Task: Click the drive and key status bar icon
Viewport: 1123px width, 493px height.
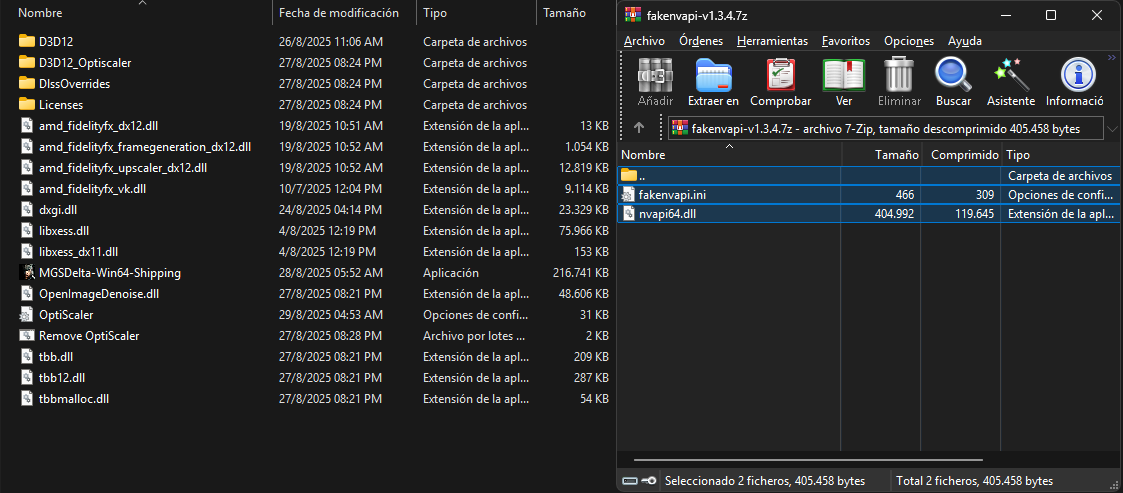Action: pos(640,481)
